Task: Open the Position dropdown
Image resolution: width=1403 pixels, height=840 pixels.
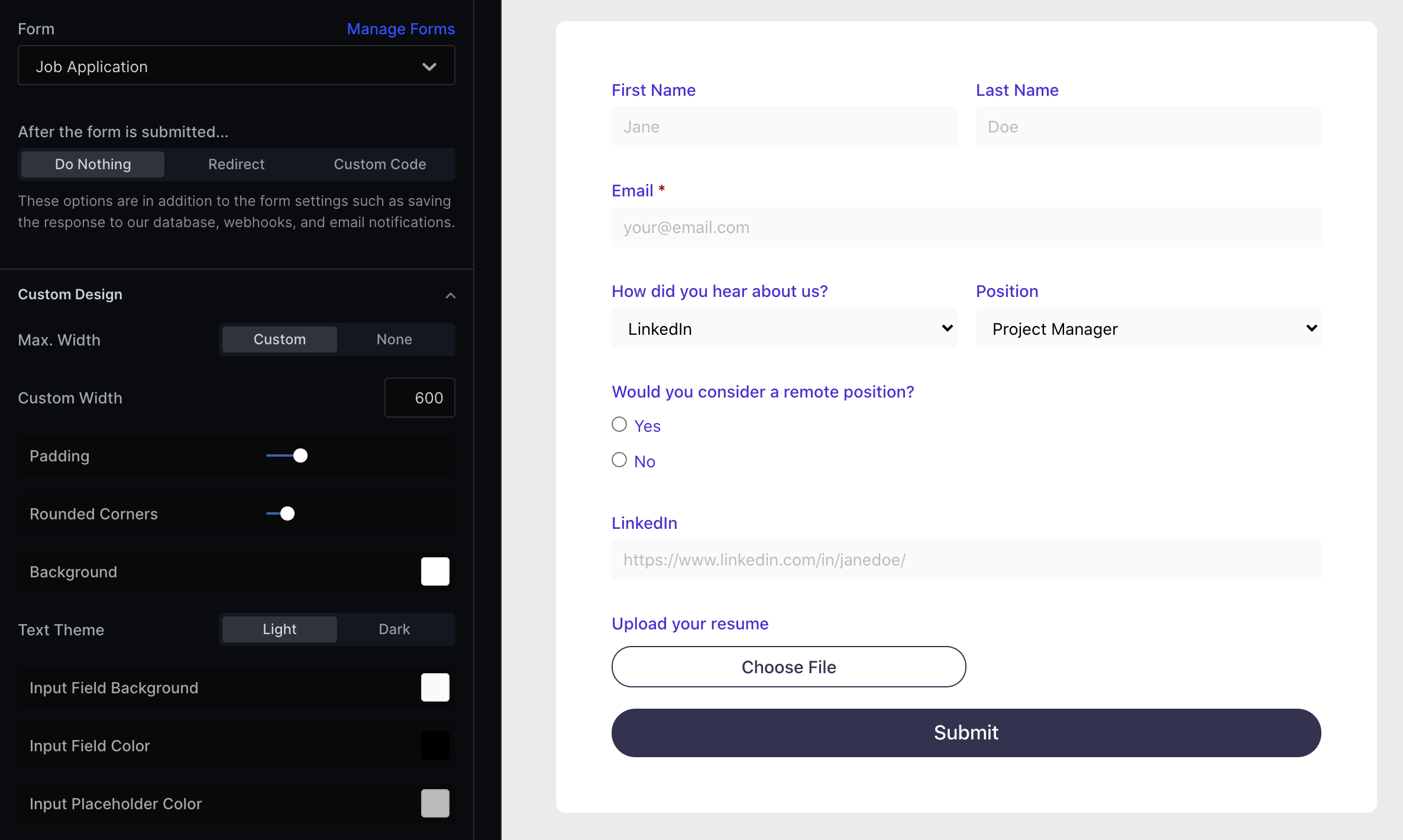Action: [x=1148, y=328]
